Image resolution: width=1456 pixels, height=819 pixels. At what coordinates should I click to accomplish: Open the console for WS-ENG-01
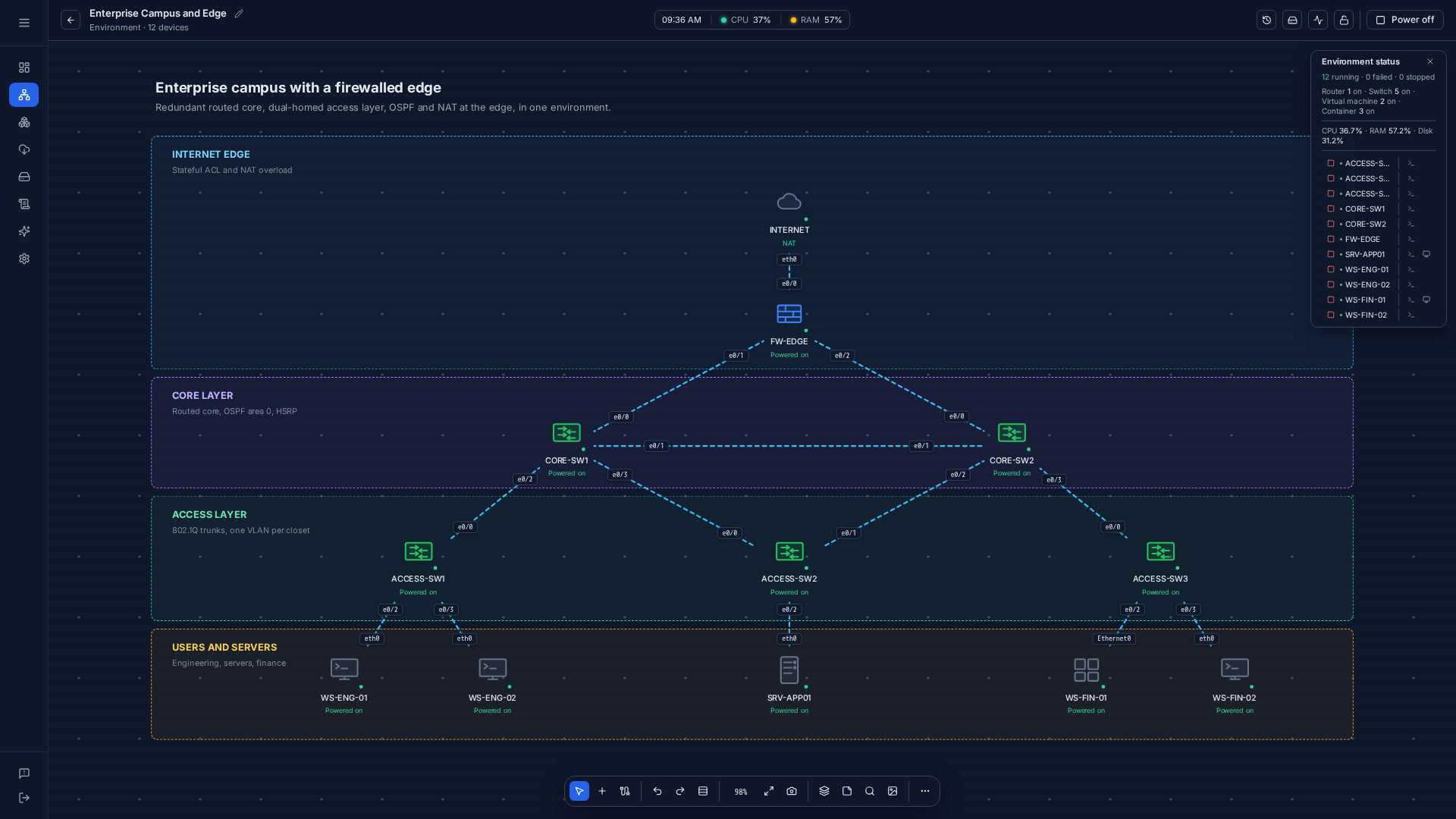click(1411, 270)
